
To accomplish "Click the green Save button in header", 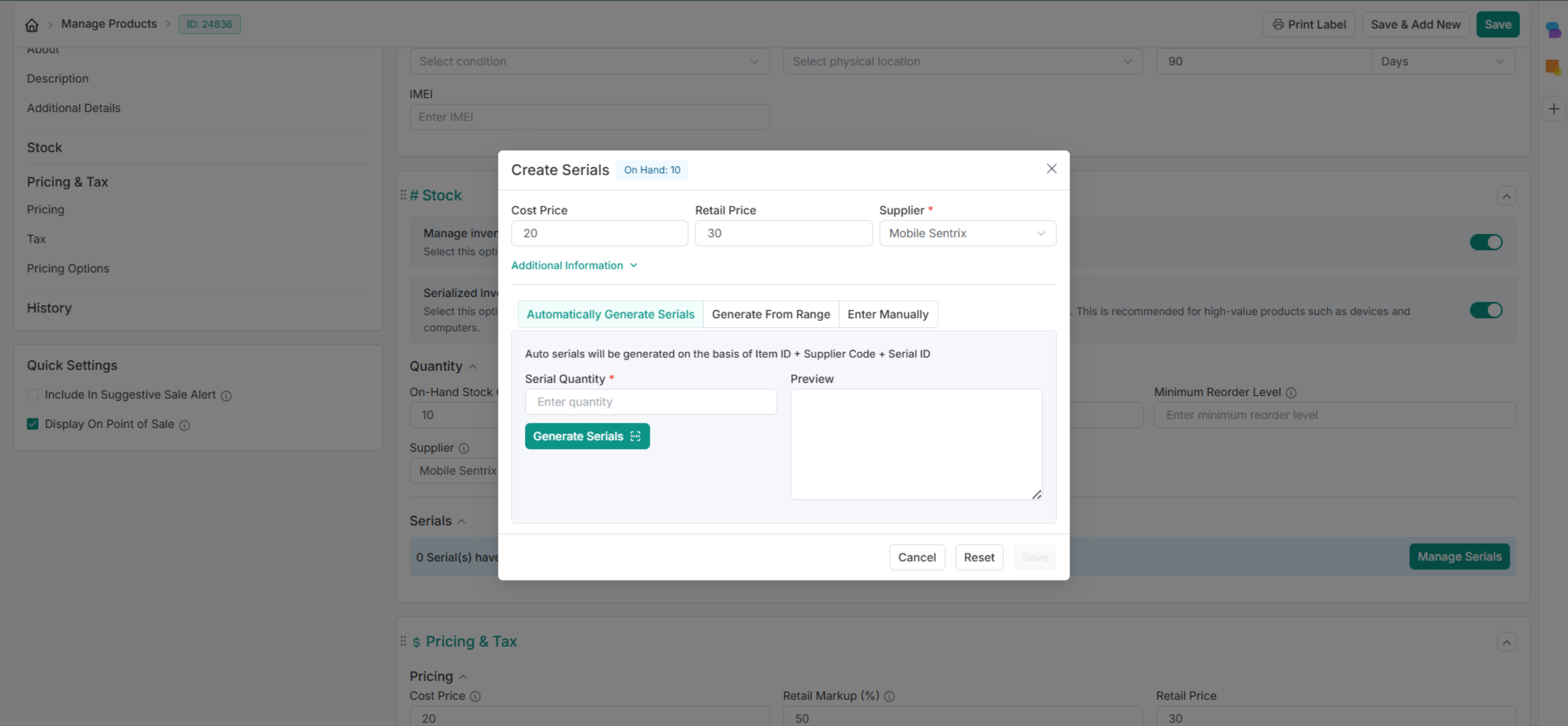I will click(1497, 24).
